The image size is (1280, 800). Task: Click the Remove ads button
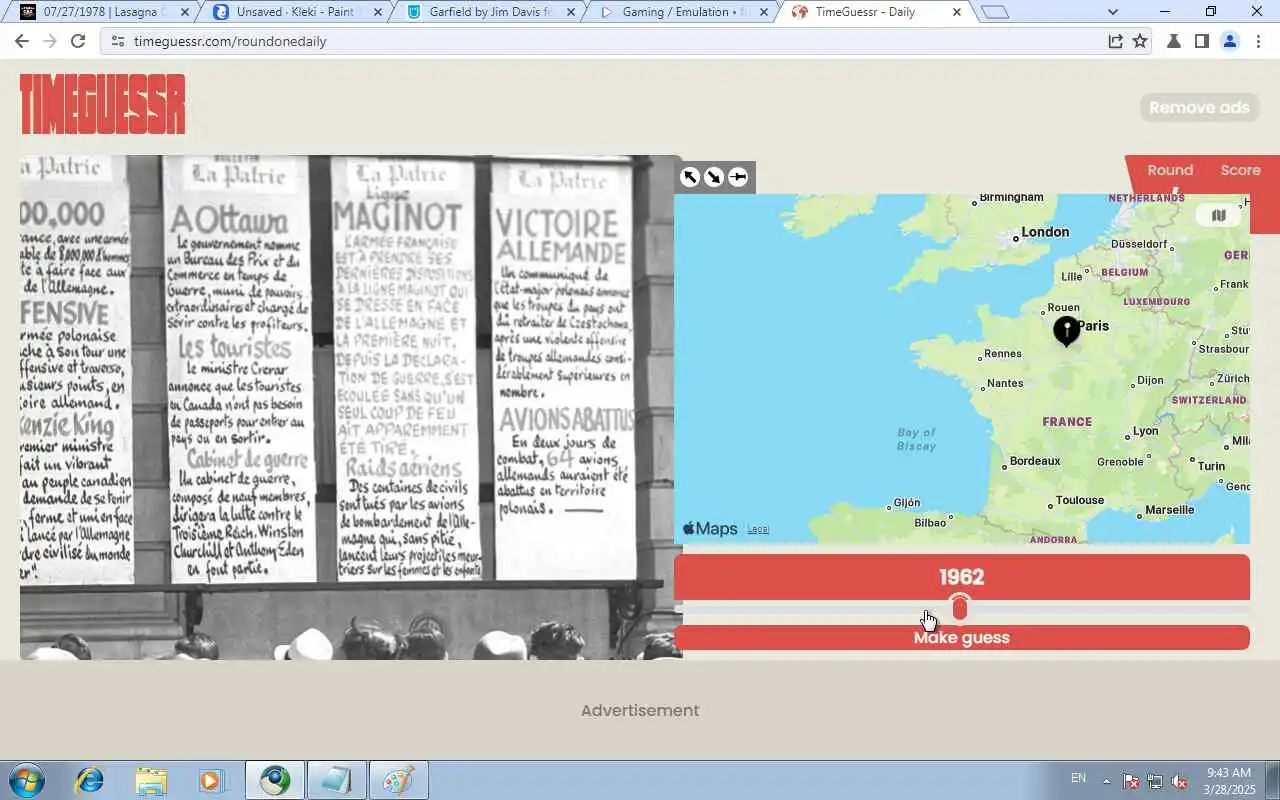point(1199,107)
